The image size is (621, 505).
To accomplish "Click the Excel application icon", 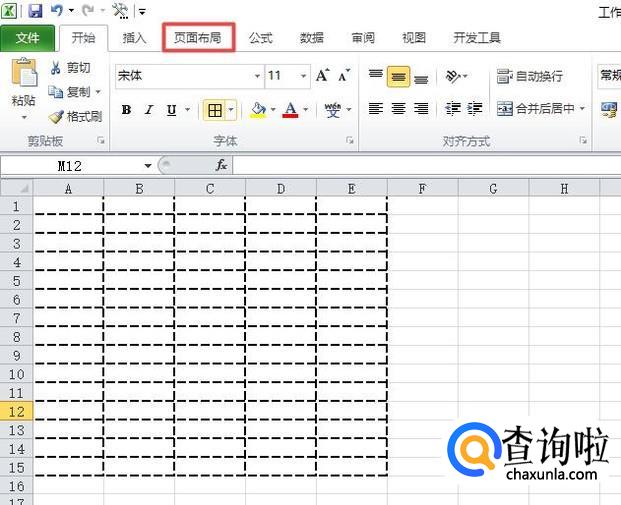I will [10, 11].
